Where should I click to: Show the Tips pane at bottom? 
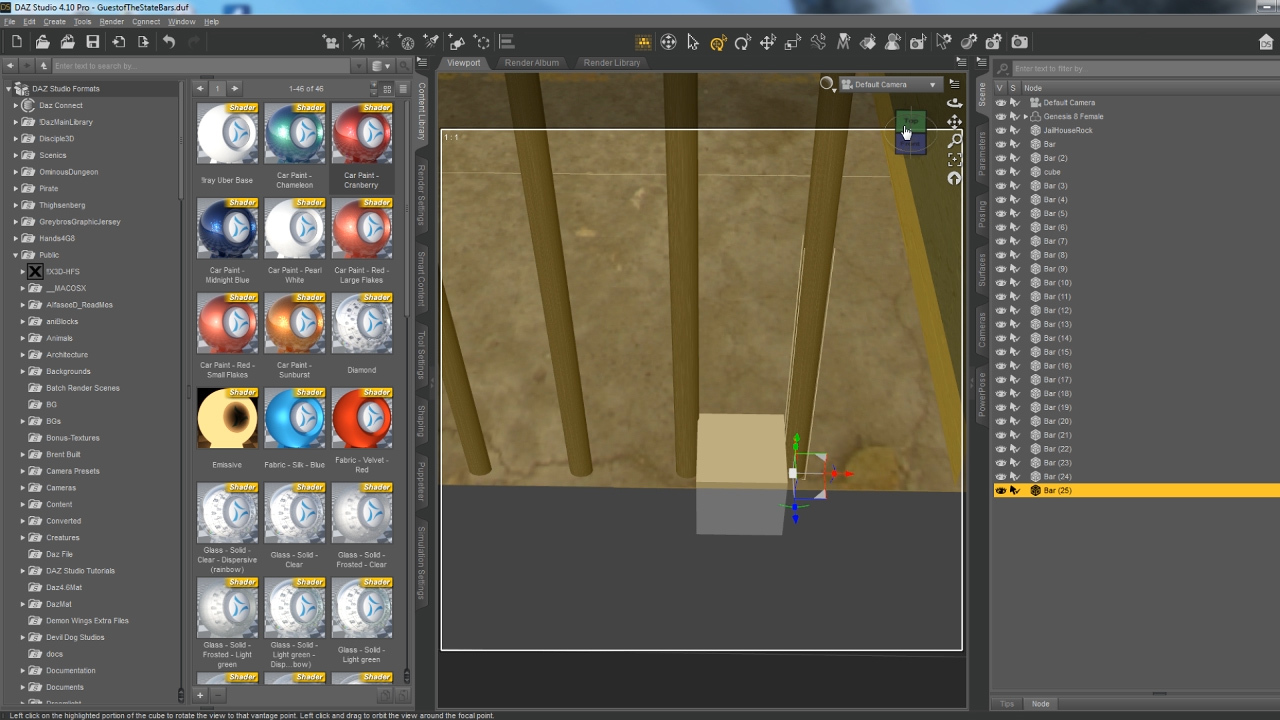coord(1007,704)
